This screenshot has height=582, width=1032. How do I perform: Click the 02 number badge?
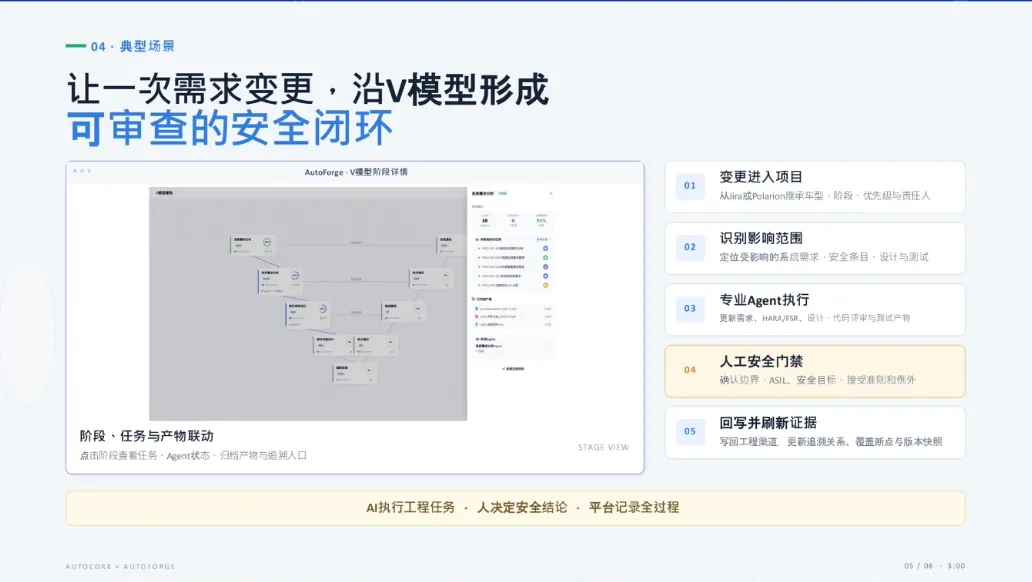pos(690,247)
